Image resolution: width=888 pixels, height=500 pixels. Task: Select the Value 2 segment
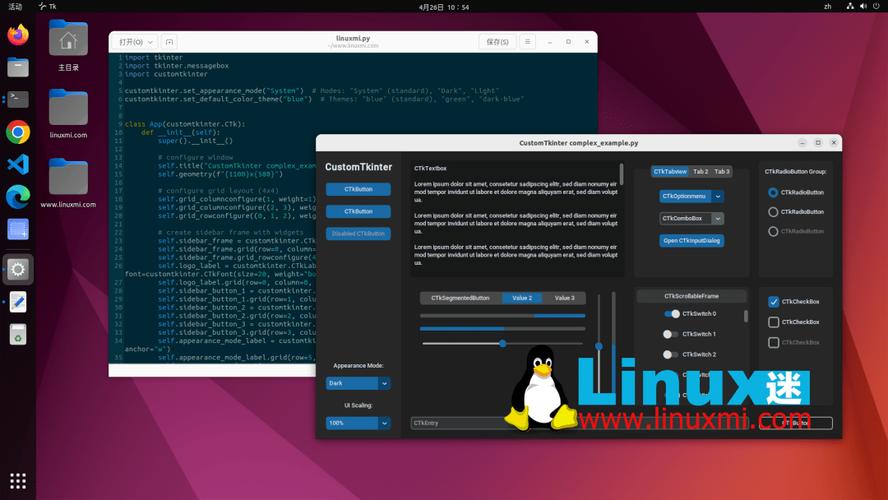click(x=522, y=298)
